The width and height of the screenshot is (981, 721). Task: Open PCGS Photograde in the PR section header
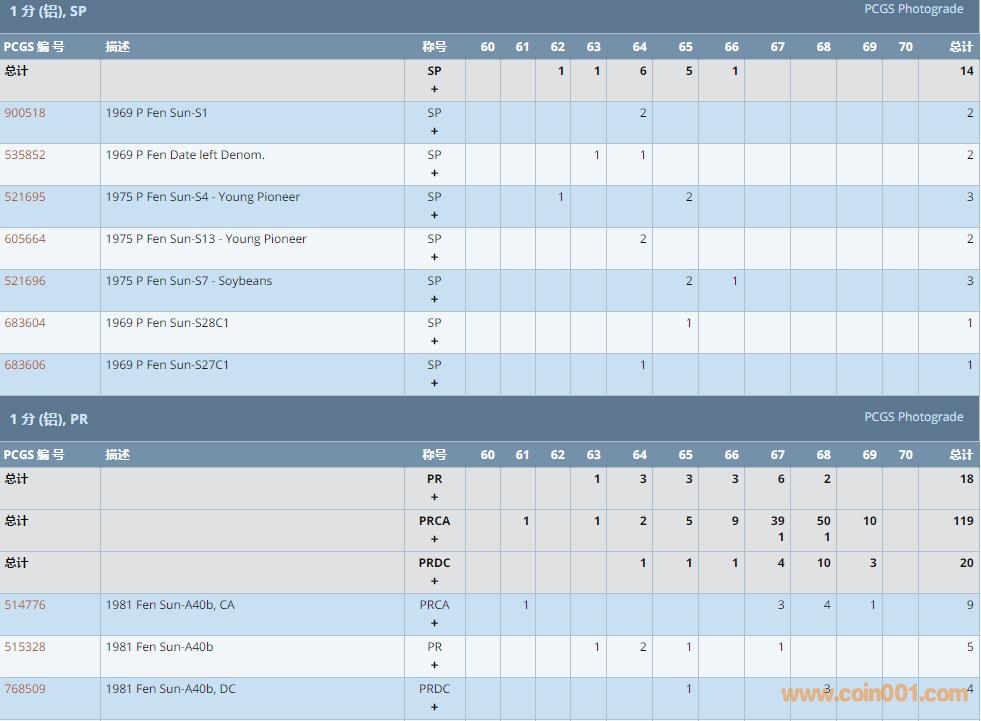(x=913, y=417)
